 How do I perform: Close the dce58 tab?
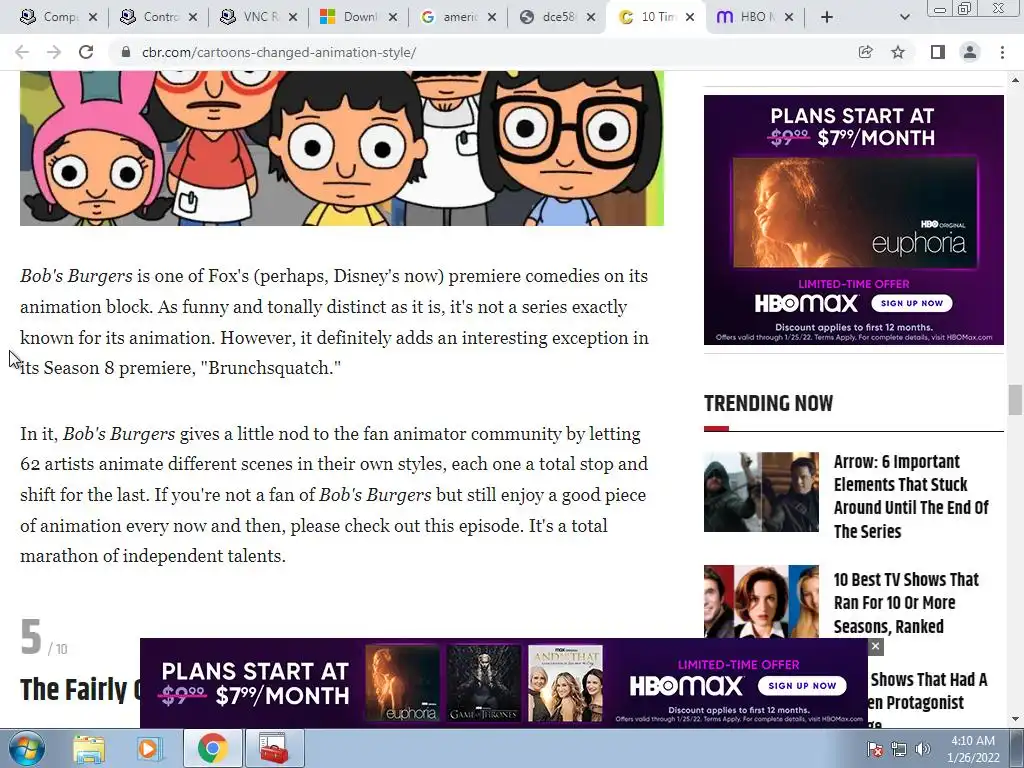(591, 17)
